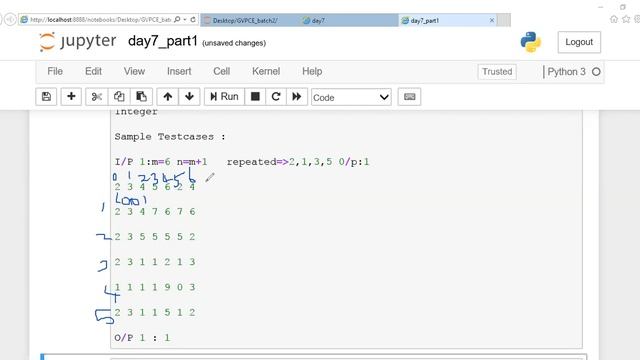
Task: Click the row '2 3 4 7 6 7 6'
Action: coord(155,212)
